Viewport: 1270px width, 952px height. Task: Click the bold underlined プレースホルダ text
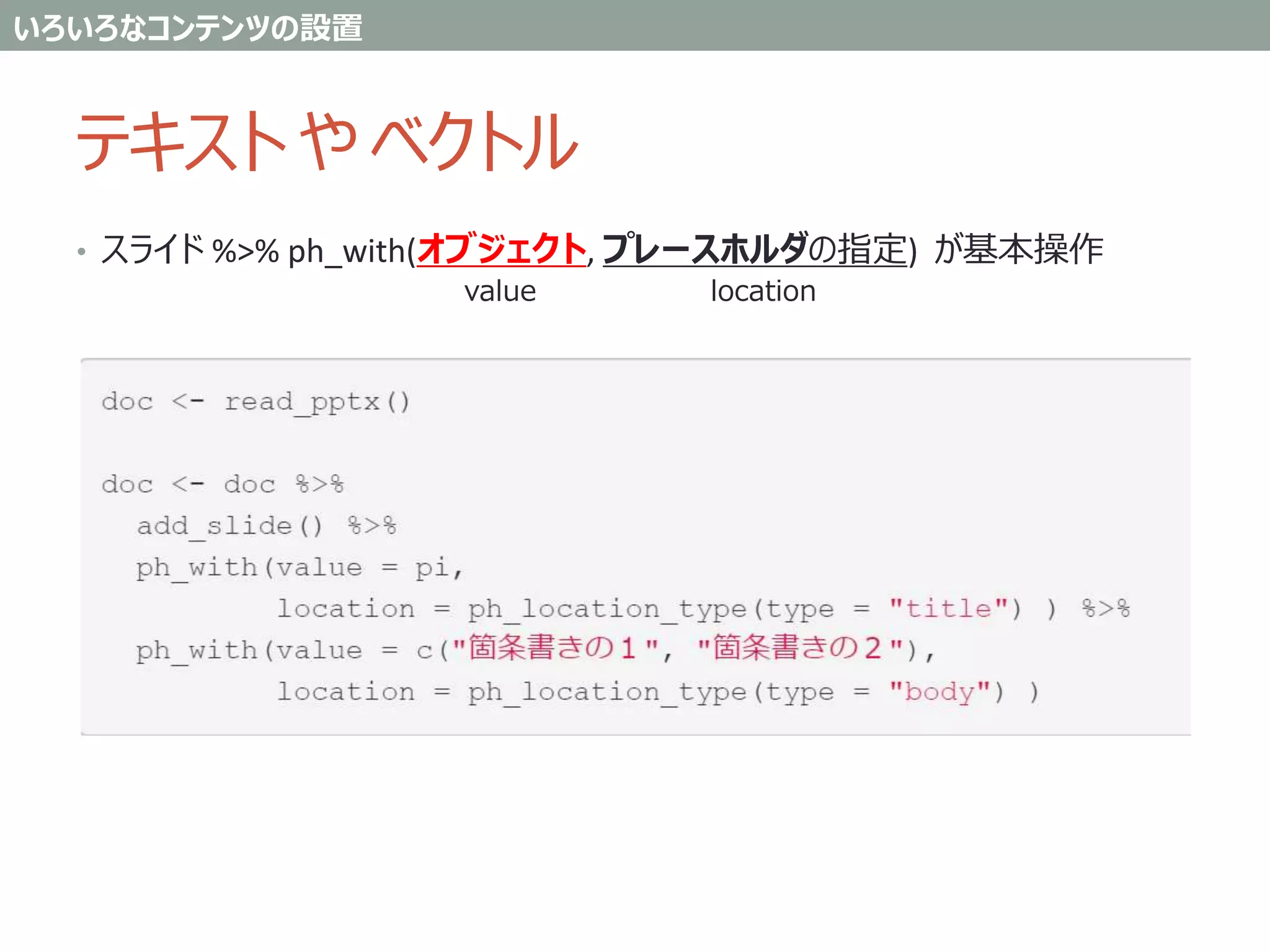tap(705, 249)
